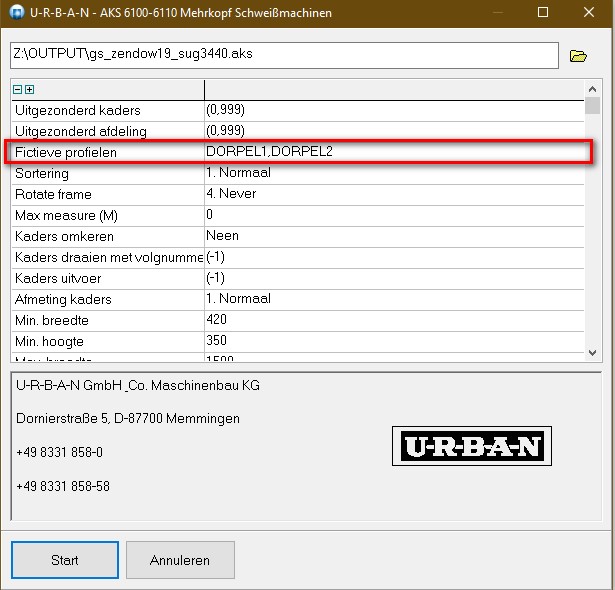
Task: Click the Max measure value 0
Action: (209, 215)
